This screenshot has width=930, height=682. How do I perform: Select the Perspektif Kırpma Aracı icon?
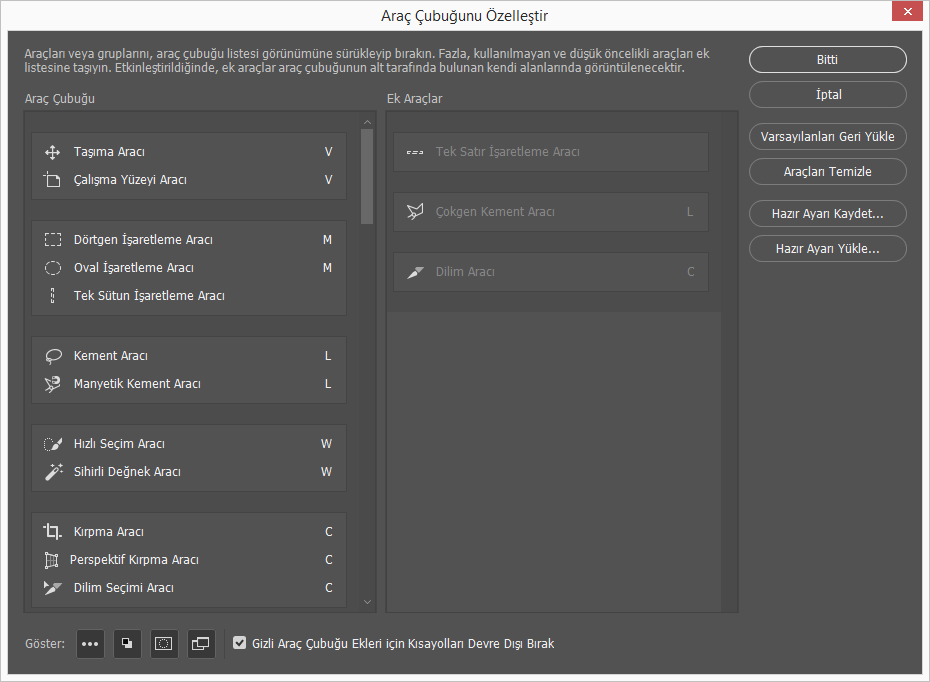[53, 560]
